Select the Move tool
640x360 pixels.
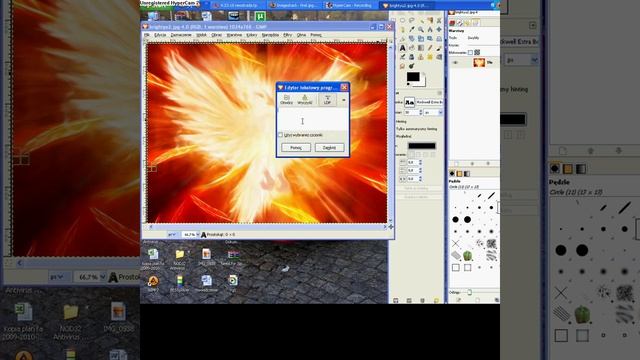[439, 29]
